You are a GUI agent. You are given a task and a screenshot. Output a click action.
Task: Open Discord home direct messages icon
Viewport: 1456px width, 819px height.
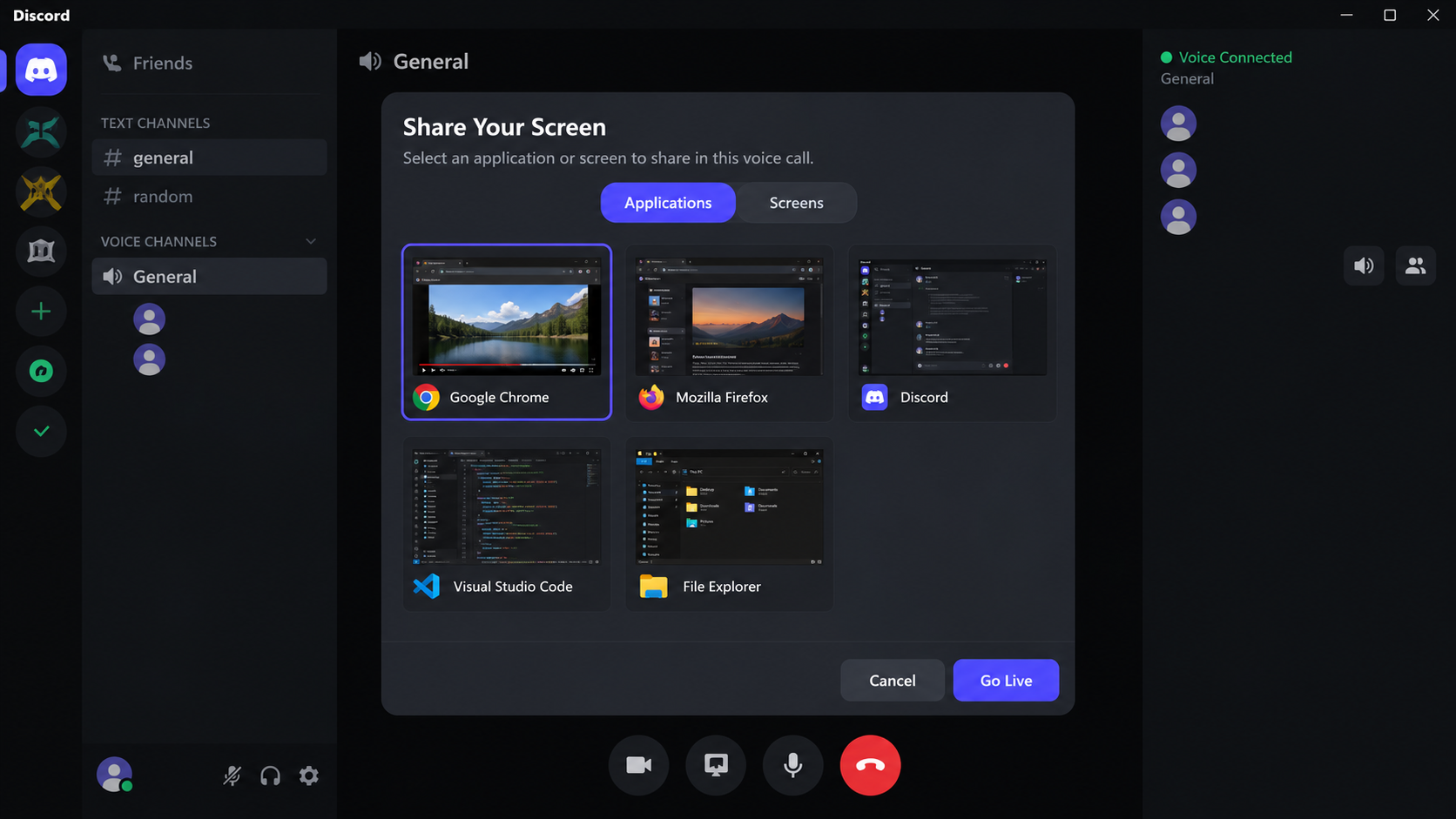[x=41, y=70]
